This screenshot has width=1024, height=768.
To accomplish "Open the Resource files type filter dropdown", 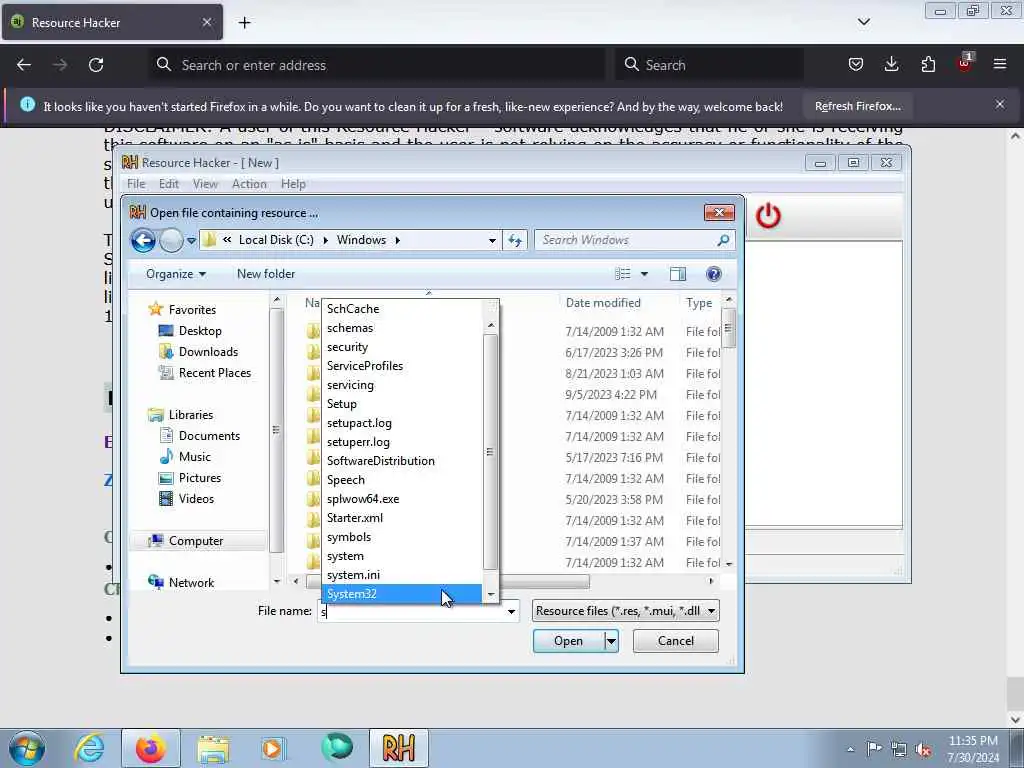I will tap(626, 611).
